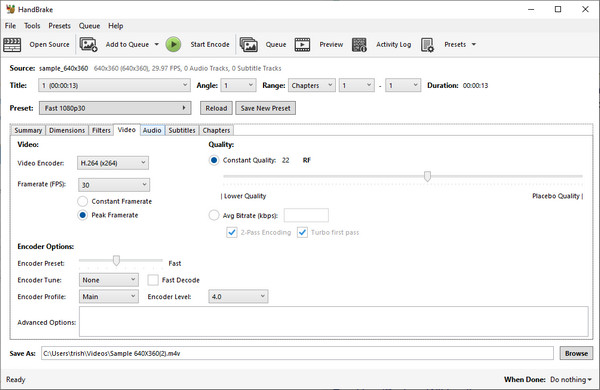Click the Open Source label
This screenshot has width=600, height=390.
click(49, 44)
